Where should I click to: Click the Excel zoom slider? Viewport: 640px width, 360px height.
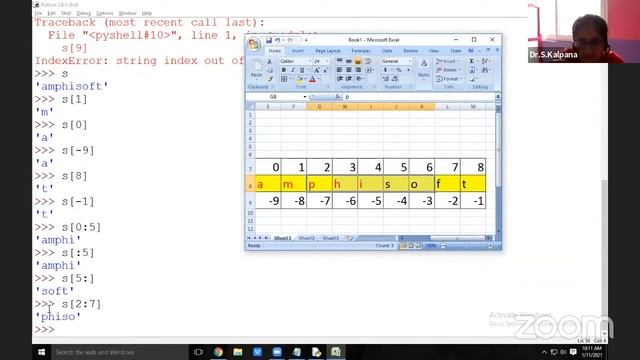[x=467, y=246]
